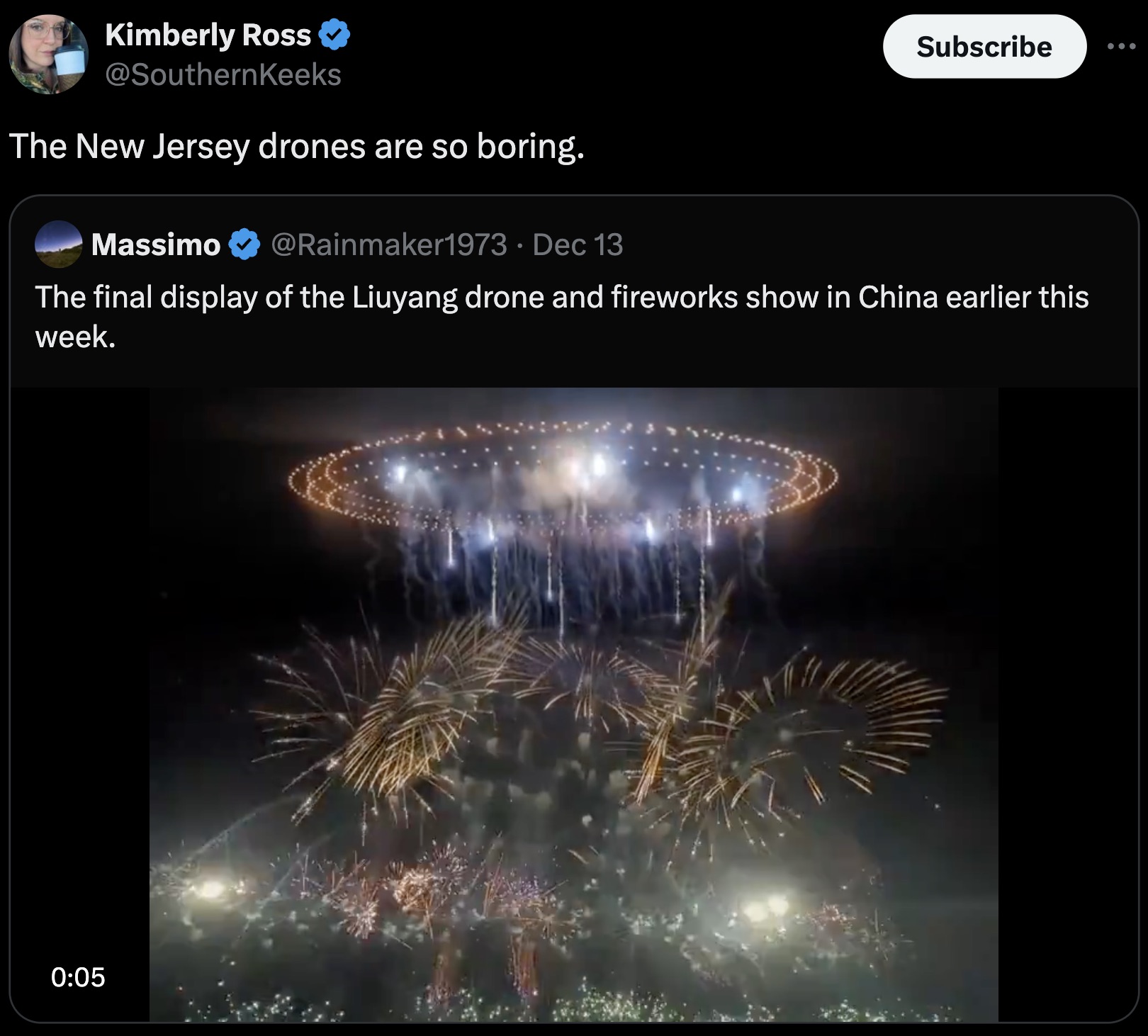Click the fireworks video thumbnail

point(574,709)
